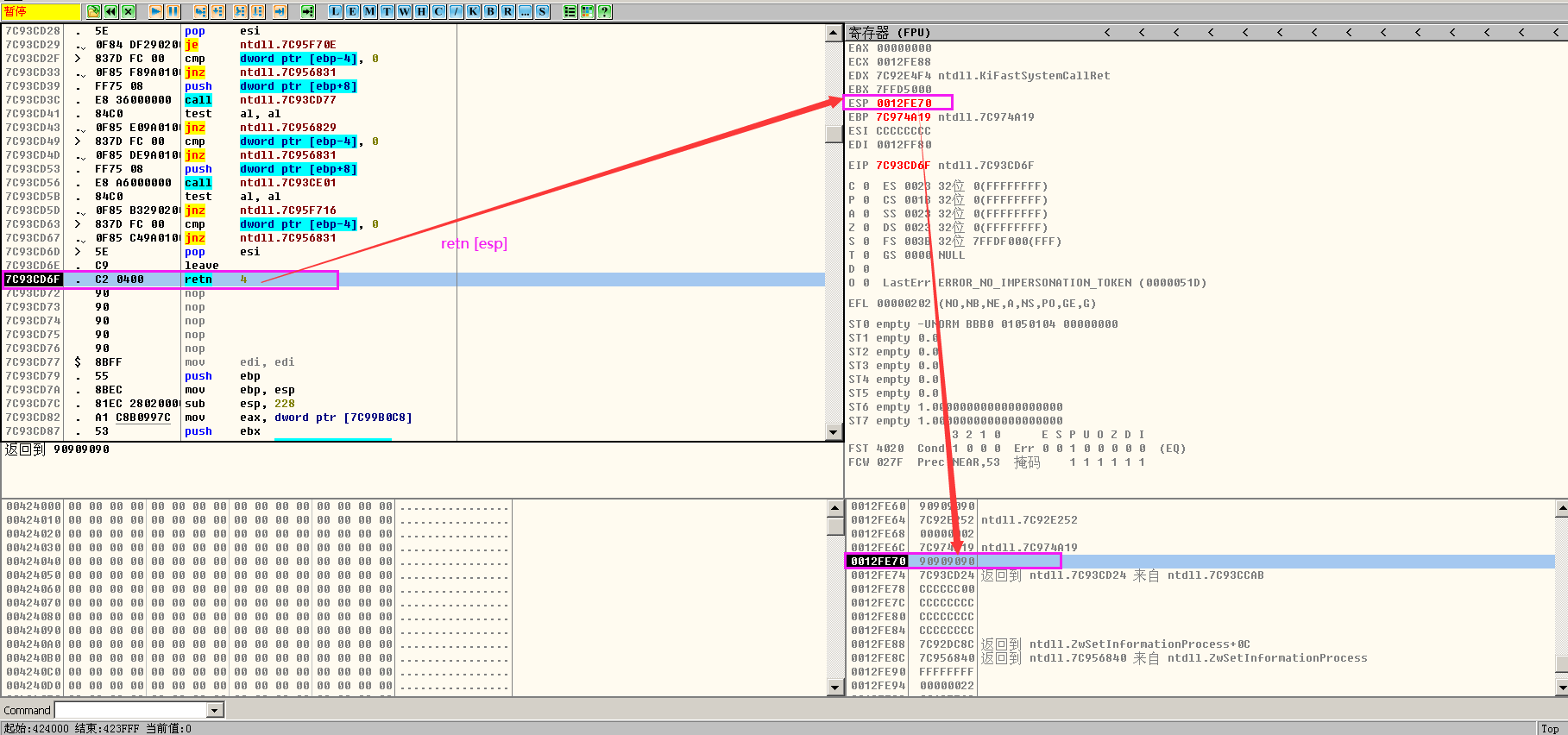Image resolution: width=1568 pixels, height=735 pixels.
Task: Open the Command combo box dropdown arrow
Action: [x=215, y=710]
